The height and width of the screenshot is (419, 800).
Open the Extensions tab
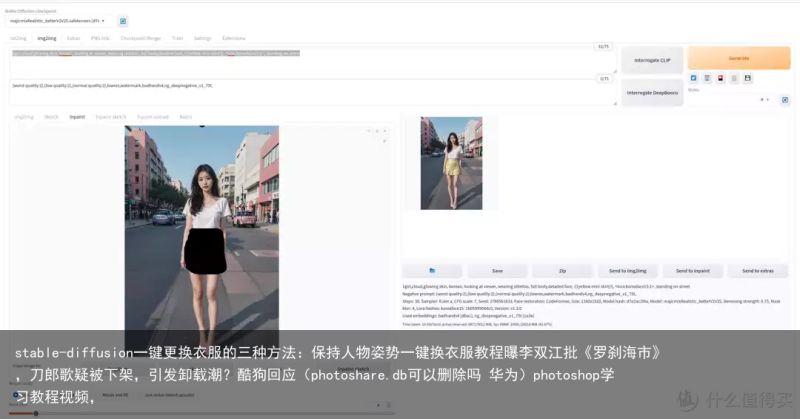234,38
